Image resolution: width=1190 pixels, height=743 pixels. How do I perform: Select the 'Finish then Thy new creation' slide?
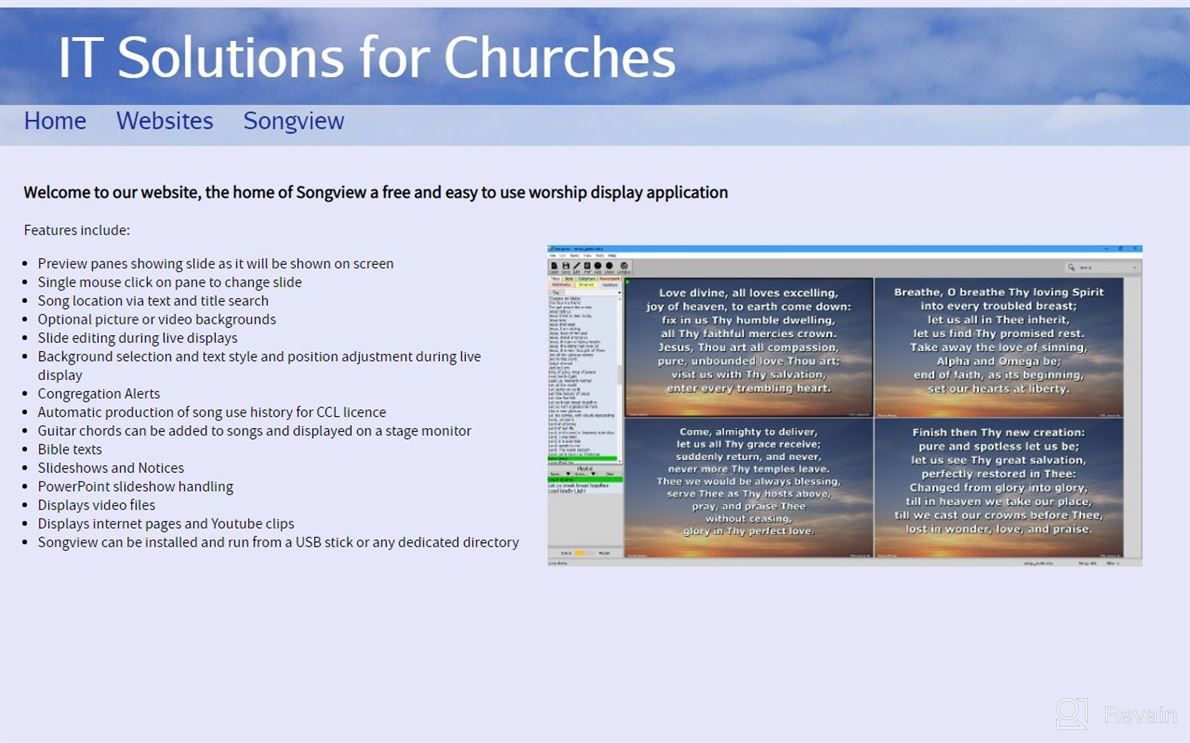[999, 488]
